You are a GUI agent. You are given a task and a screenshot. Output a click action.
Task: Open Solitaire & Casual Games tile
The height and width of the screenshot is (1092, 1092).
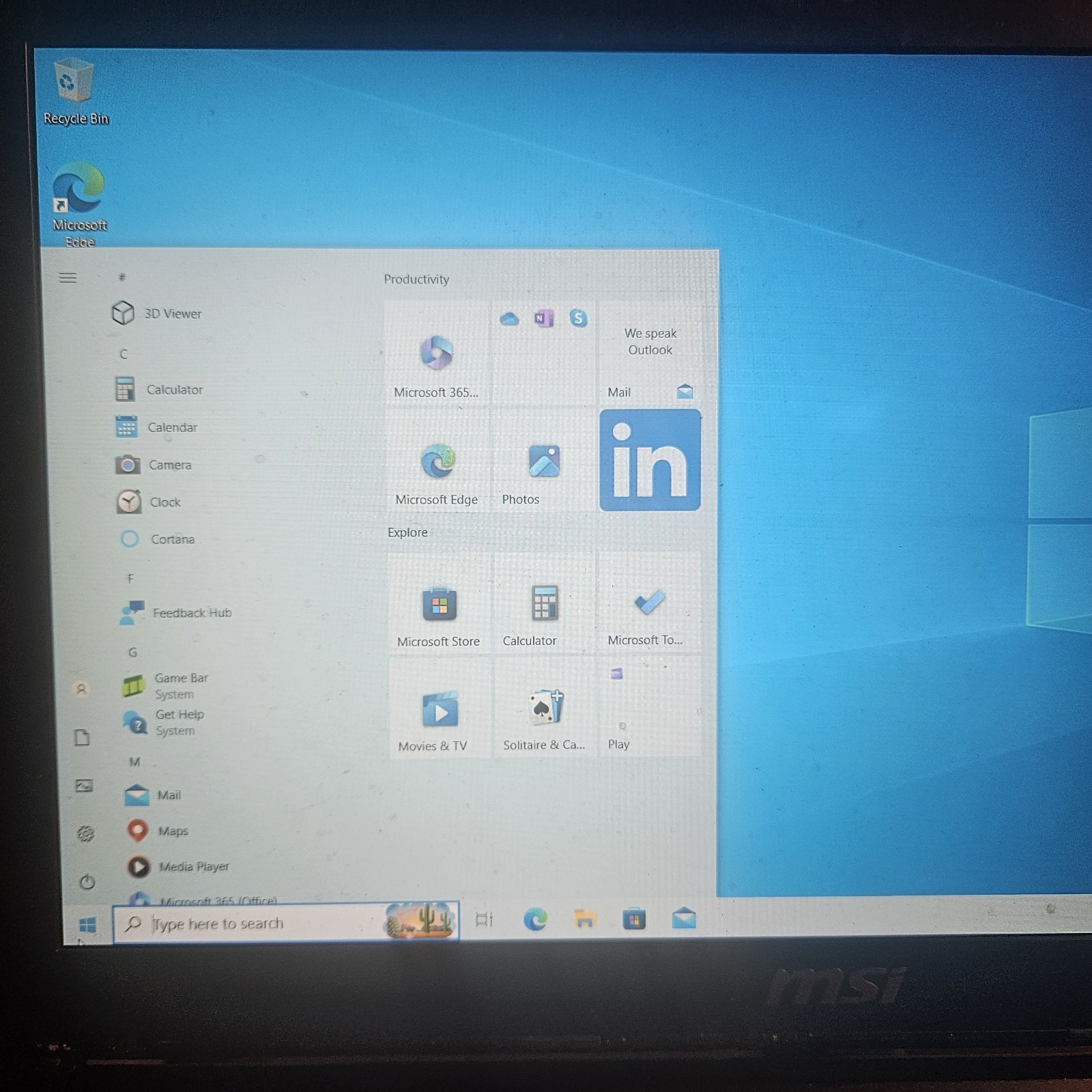pos(545,707)
